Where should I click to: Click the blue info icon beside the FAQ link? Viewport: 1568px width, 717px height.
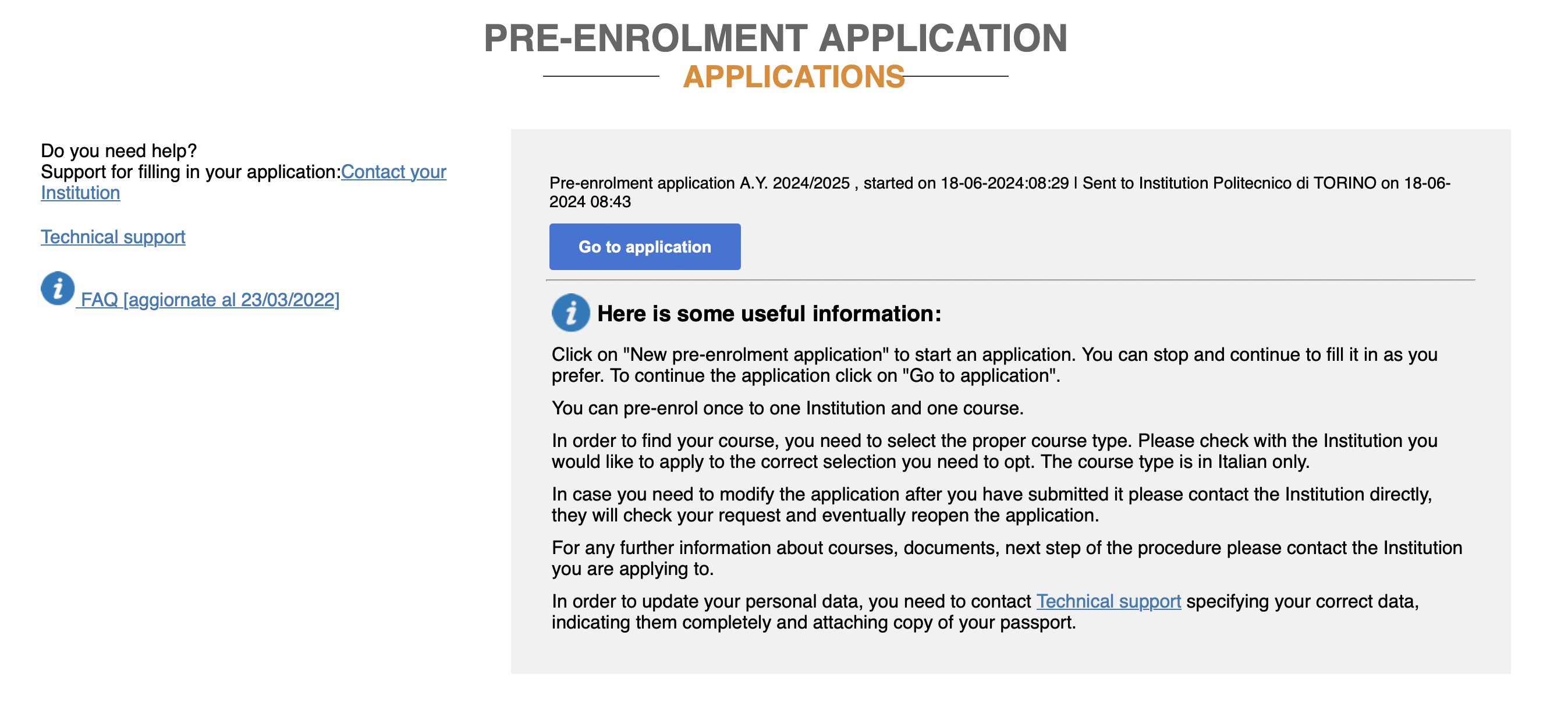58,288
